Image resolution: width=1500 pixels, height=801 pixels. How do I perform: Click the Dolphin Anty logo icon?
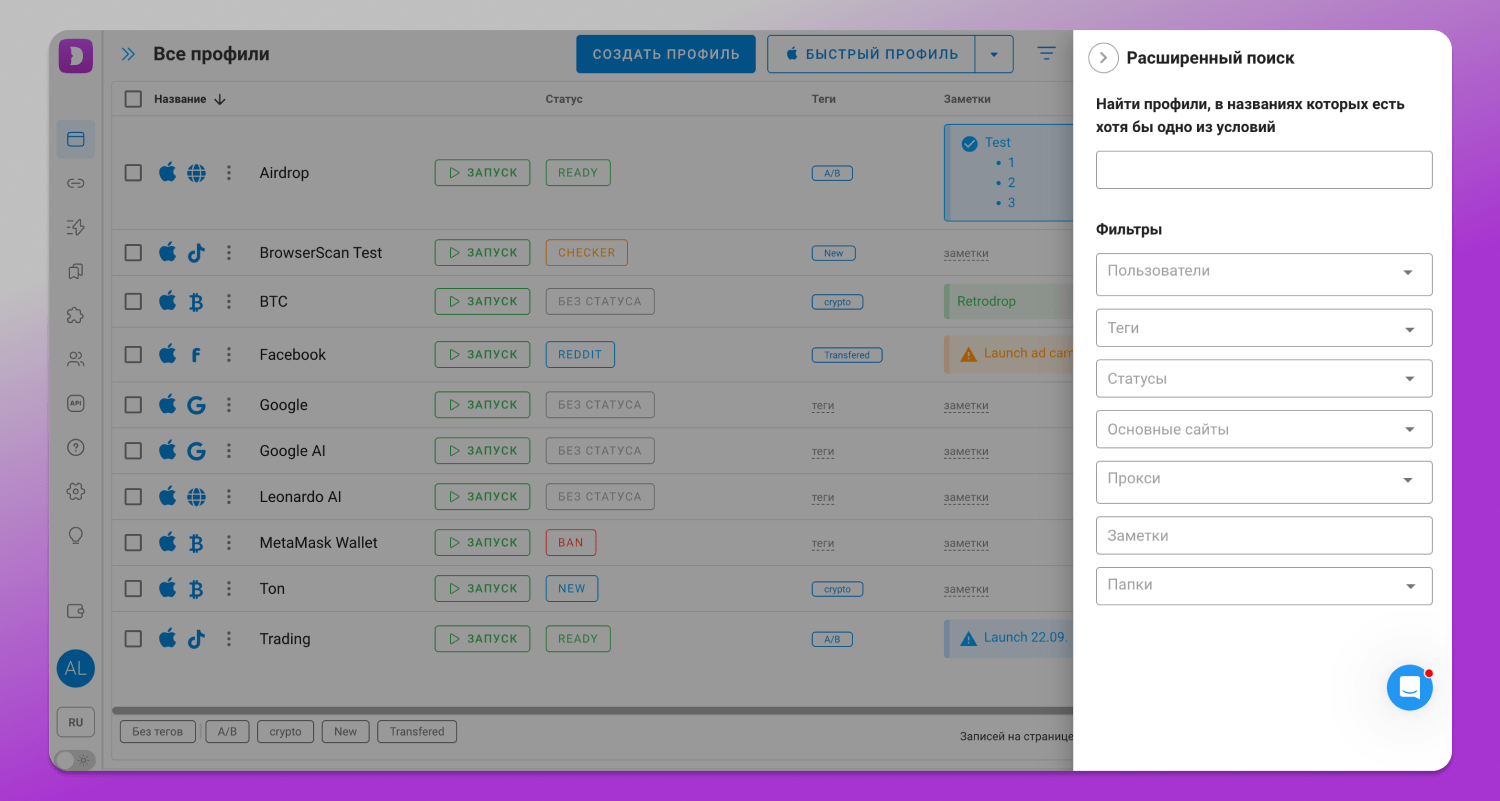pos(75,55)
